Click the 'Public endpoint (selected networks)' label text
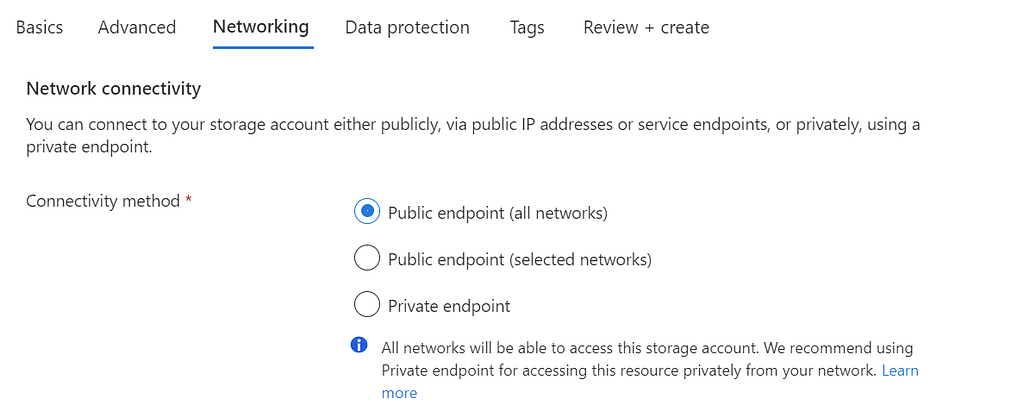Image resolution: width=1024 pixels, height=416 pixels. 520,260
